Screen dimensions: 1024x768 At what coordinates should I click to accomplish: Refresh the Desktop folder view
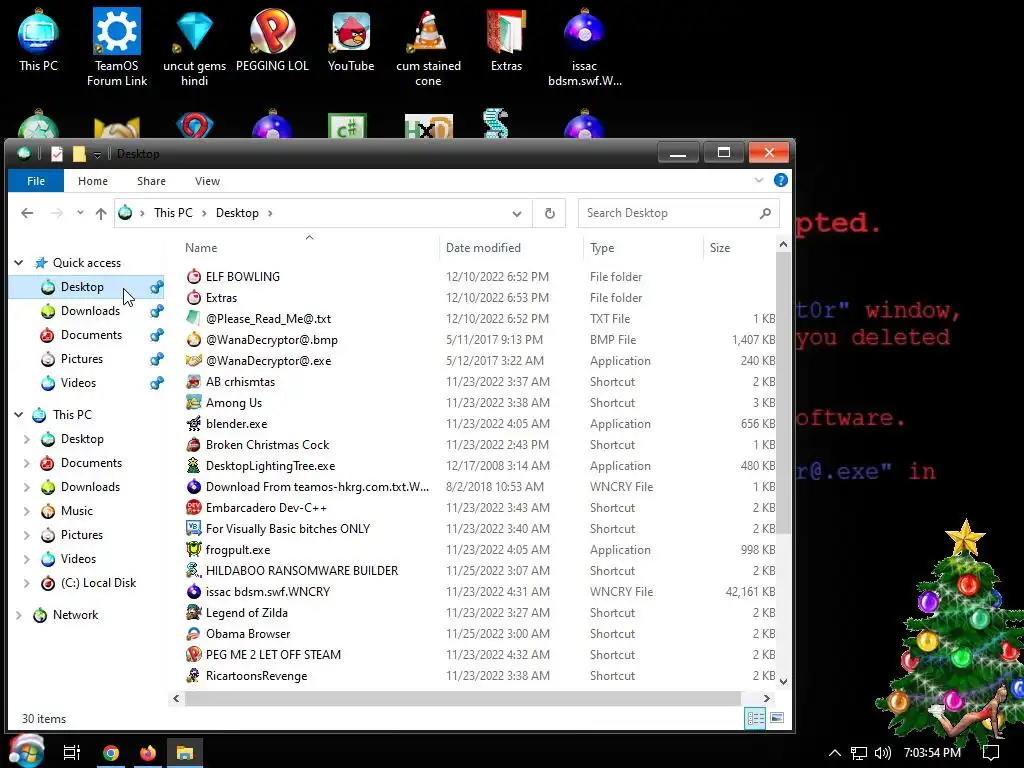pos(550,213)
